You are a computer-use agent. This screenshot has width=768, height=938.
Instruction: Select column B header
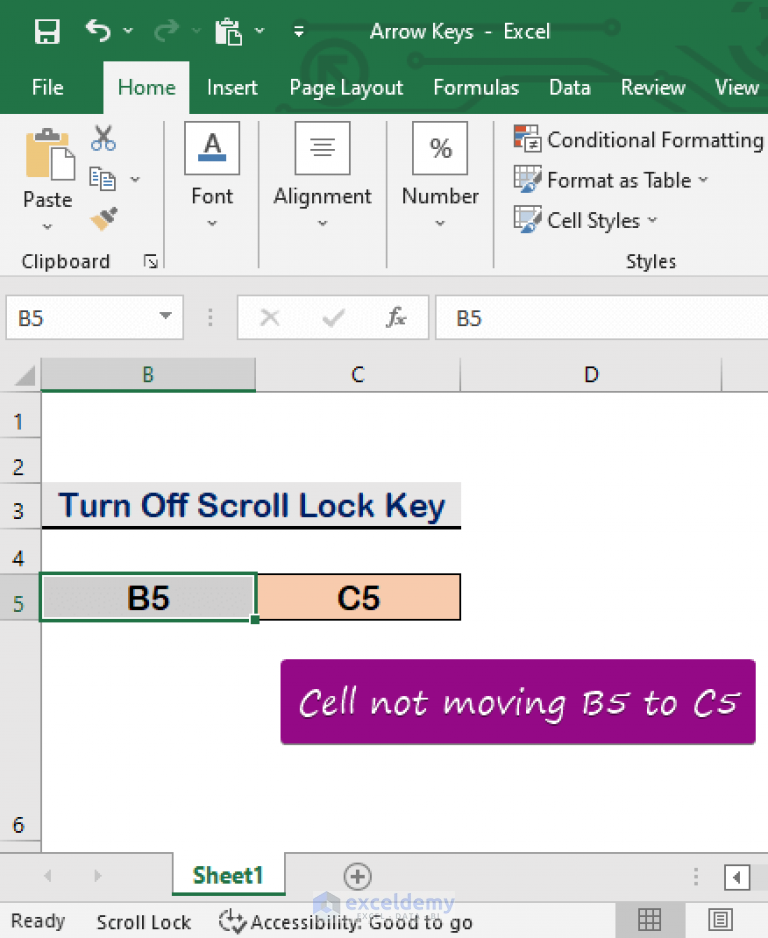(x=148, y=374)
